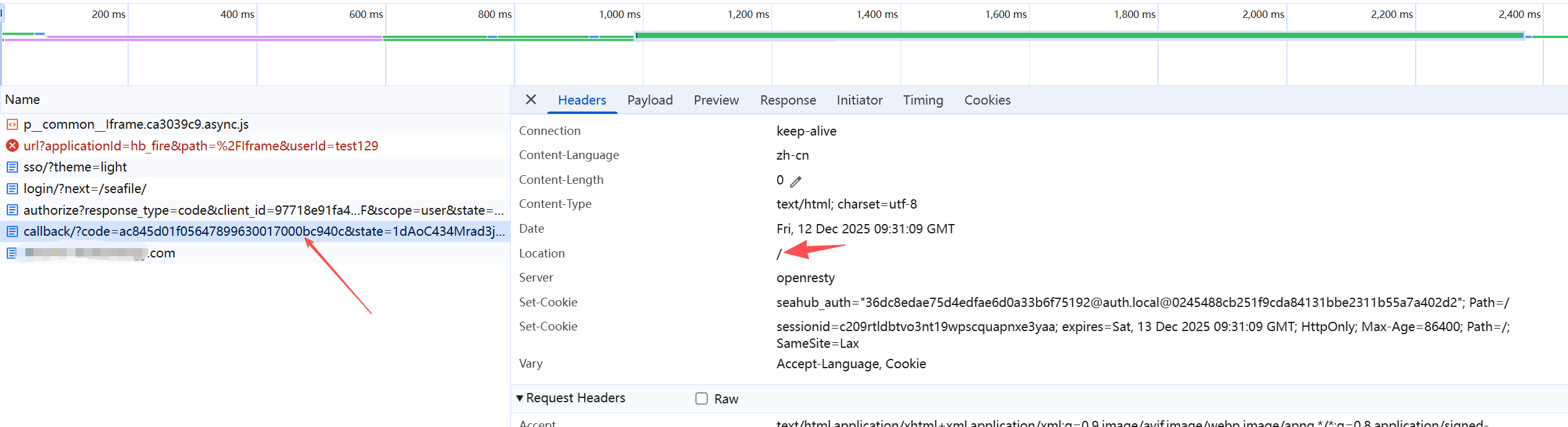Viewport: 1568px width, 427px height.
Task: Enable the Raw request headers checkbox
Action: [701, 399]
